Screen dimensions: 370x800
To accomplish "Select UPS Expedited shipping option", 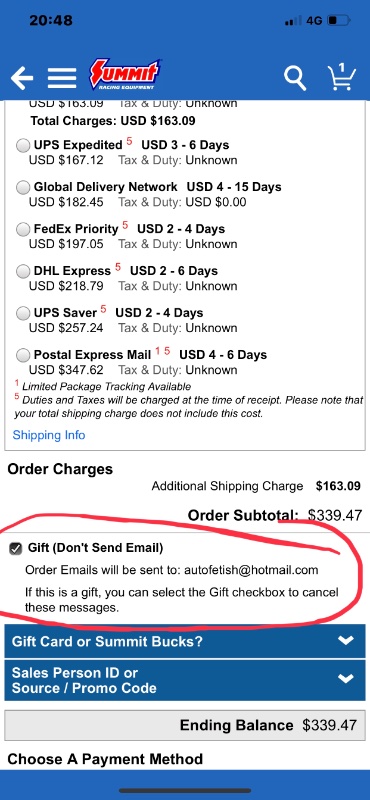I will (x=23, y=146).
